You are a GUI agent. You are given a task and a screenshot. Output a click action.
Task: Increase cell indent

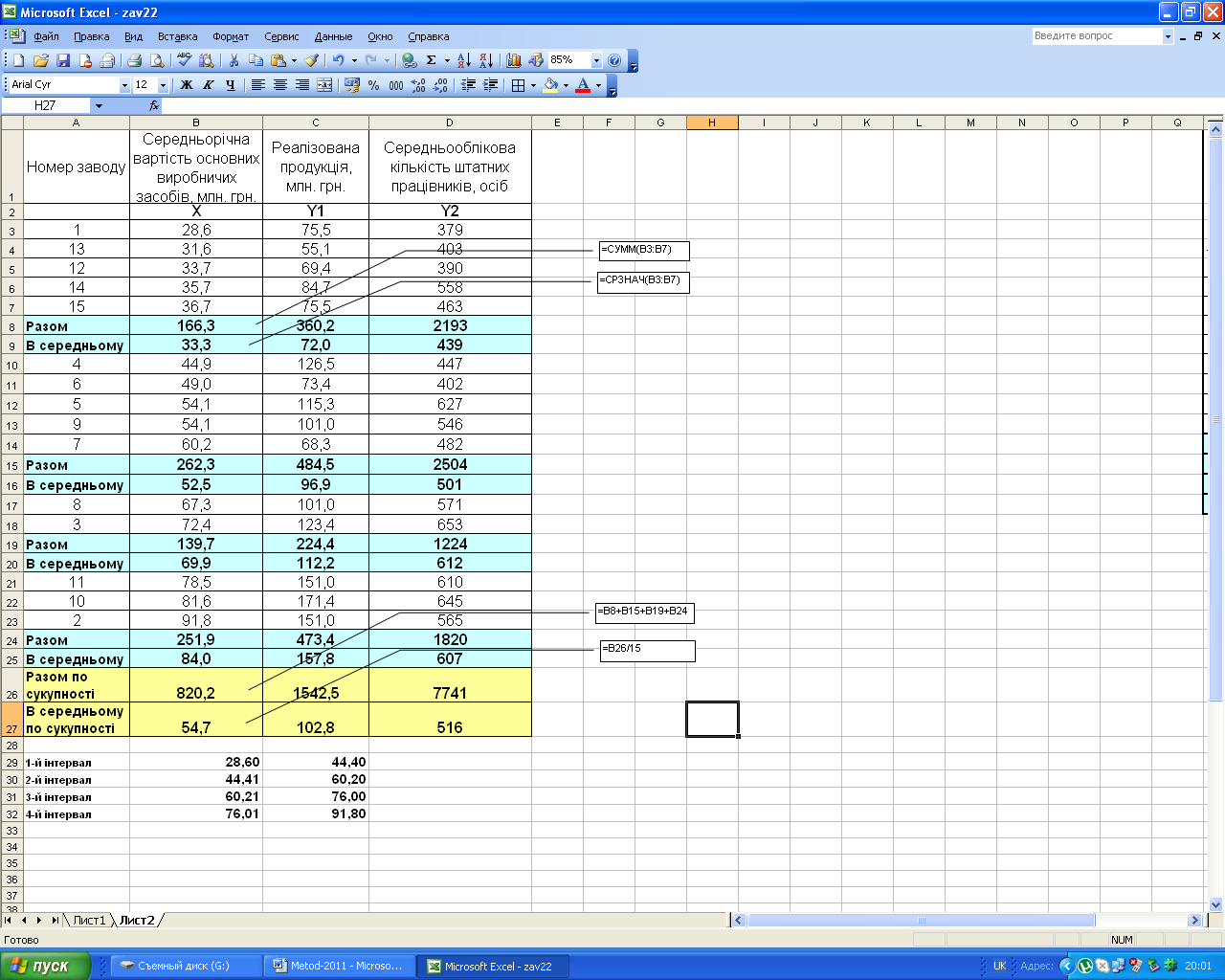490,85
